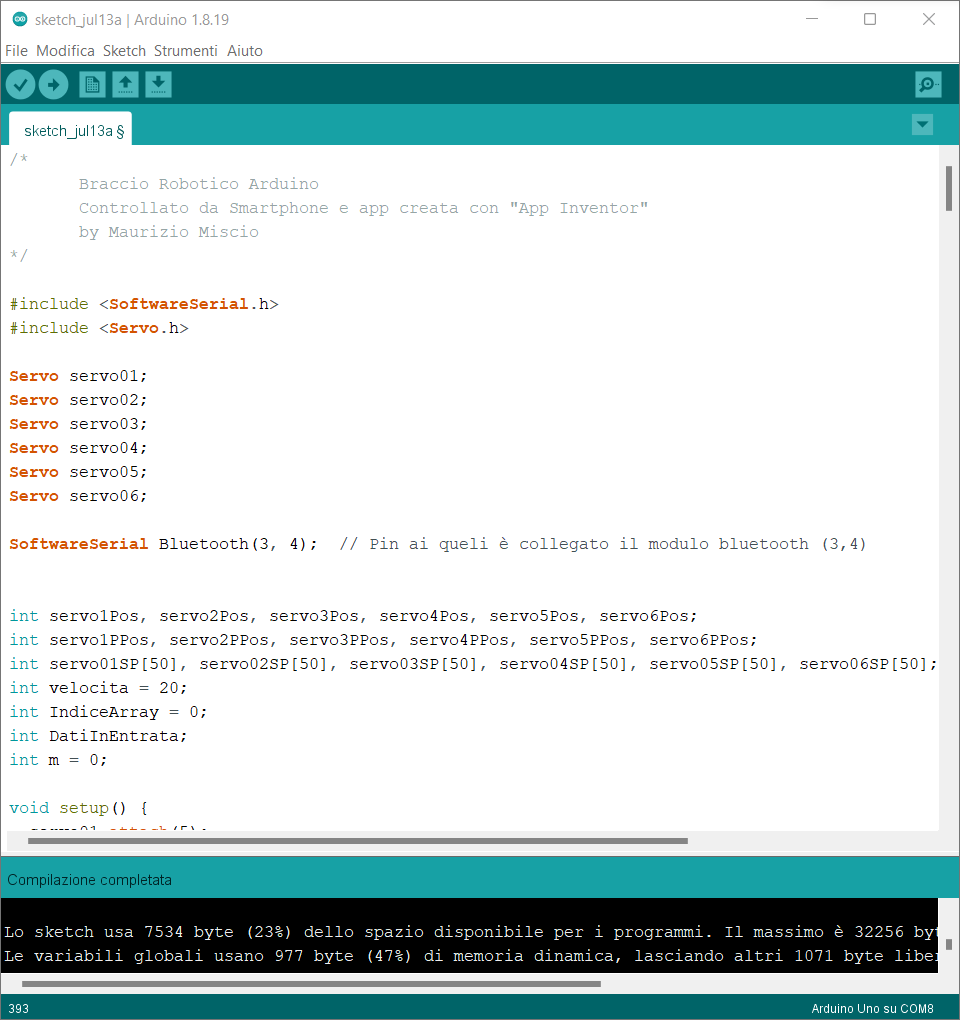Image resolution: width=960 pixels, height=1020 pixels.
Task: Open the Strumenti menu
Action: click(186, 50)
